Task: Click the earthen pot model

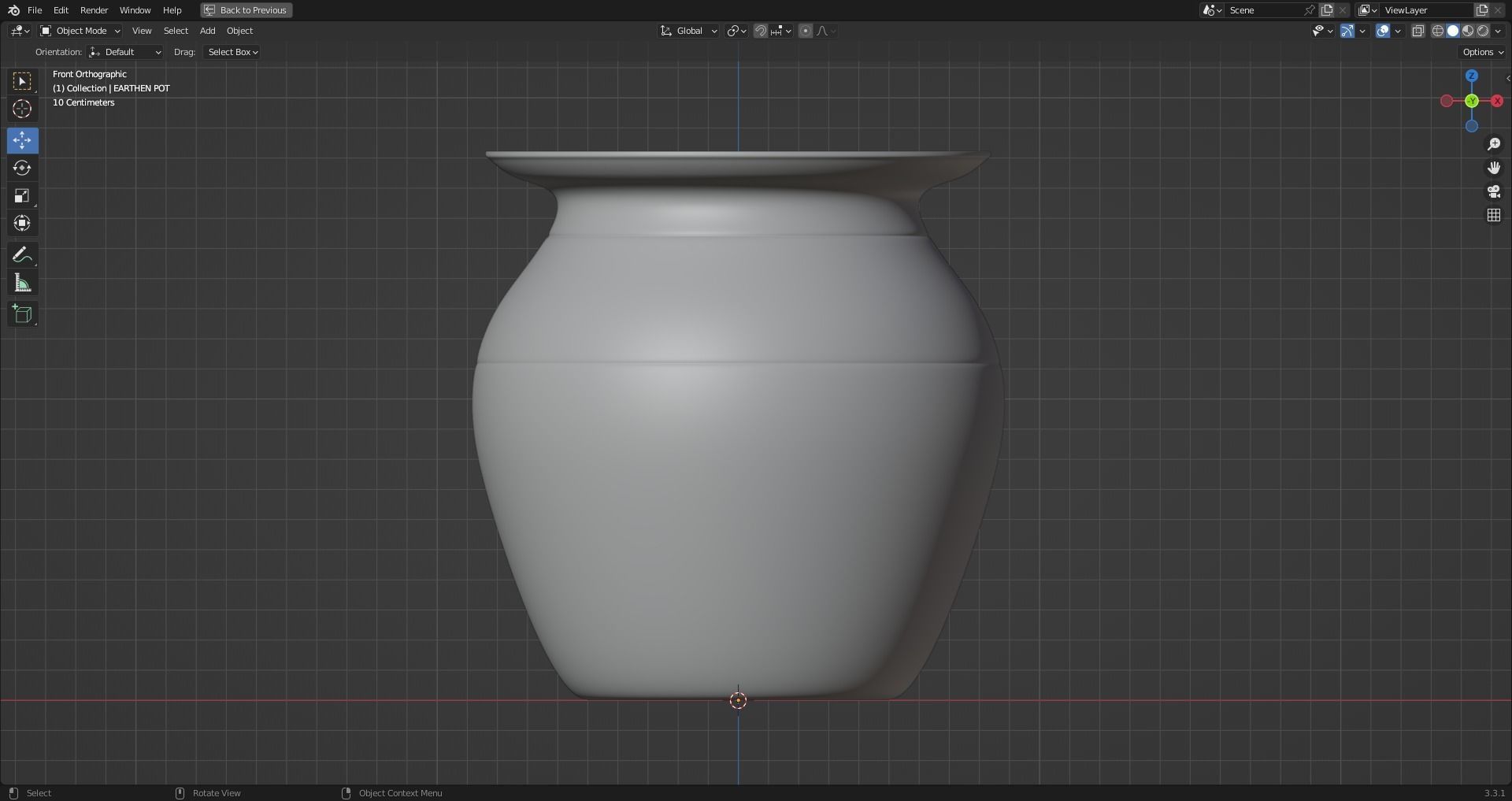Action: click(x=738, y=425)
